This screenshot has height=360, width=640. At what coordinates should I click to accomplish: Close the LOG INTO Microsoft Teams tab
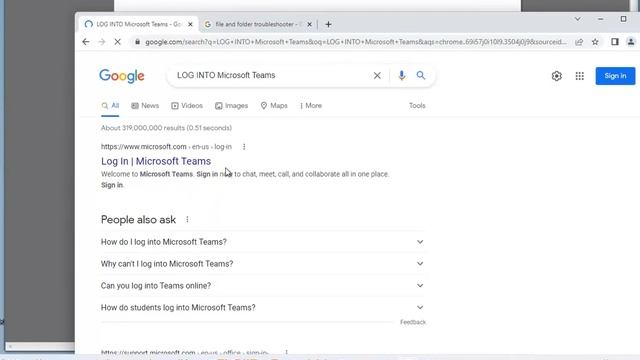point(190,24)
